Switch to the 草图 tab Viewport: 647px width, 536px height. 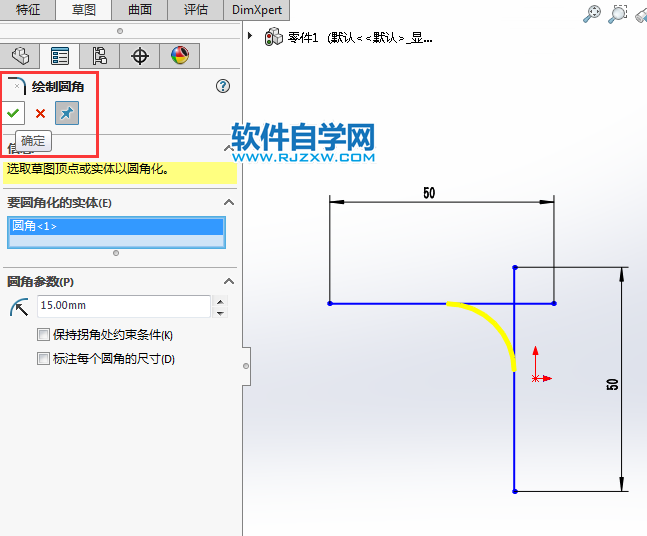coord(83,9)
